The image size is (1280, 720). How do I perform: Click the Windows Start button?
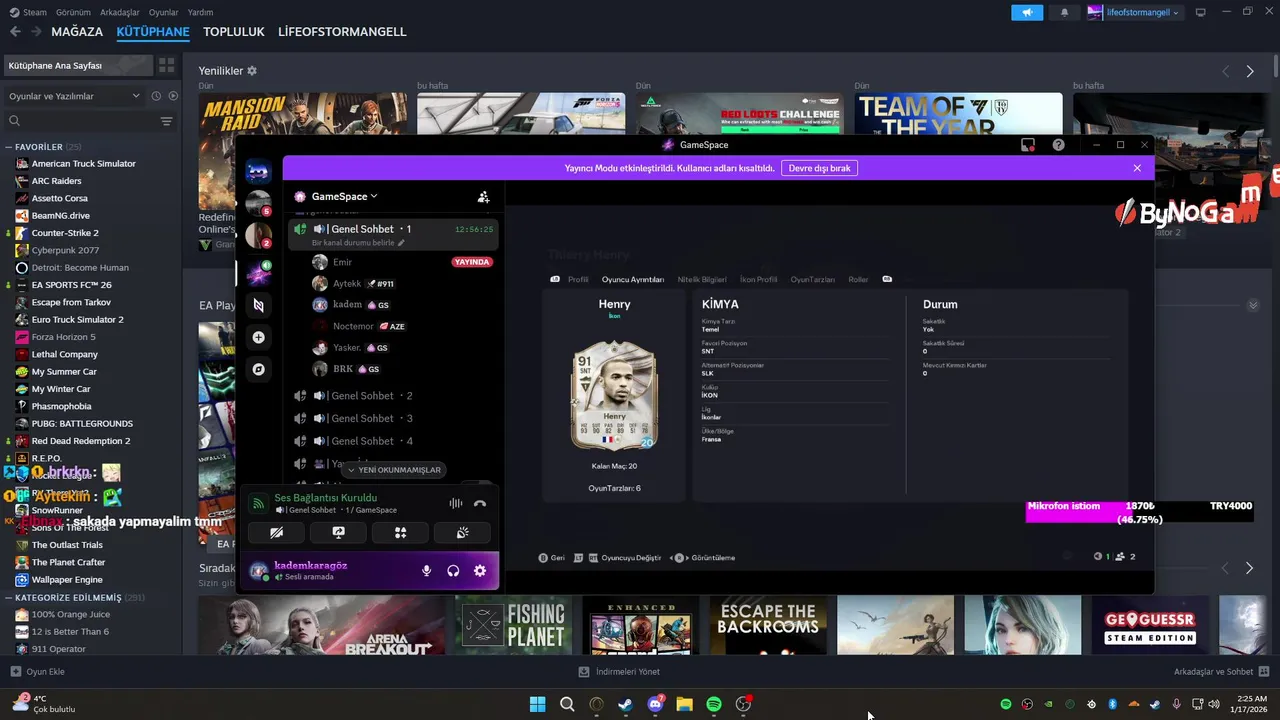(537, 704)
